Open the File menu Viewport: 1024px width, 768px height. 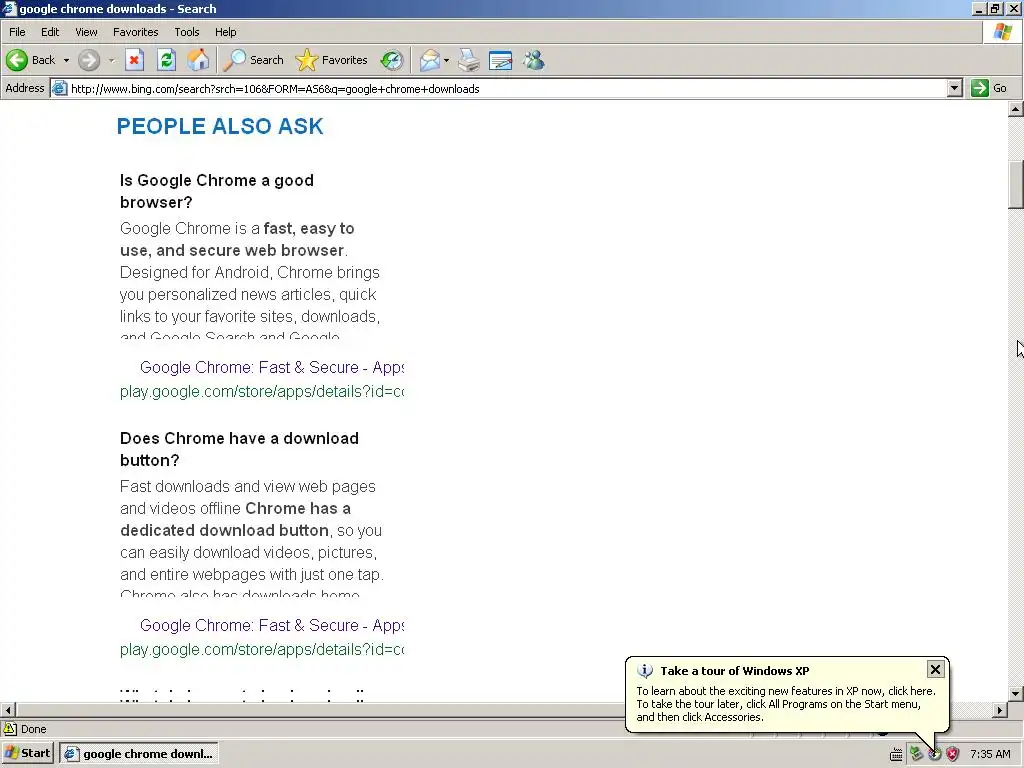[x=17, y=32]
